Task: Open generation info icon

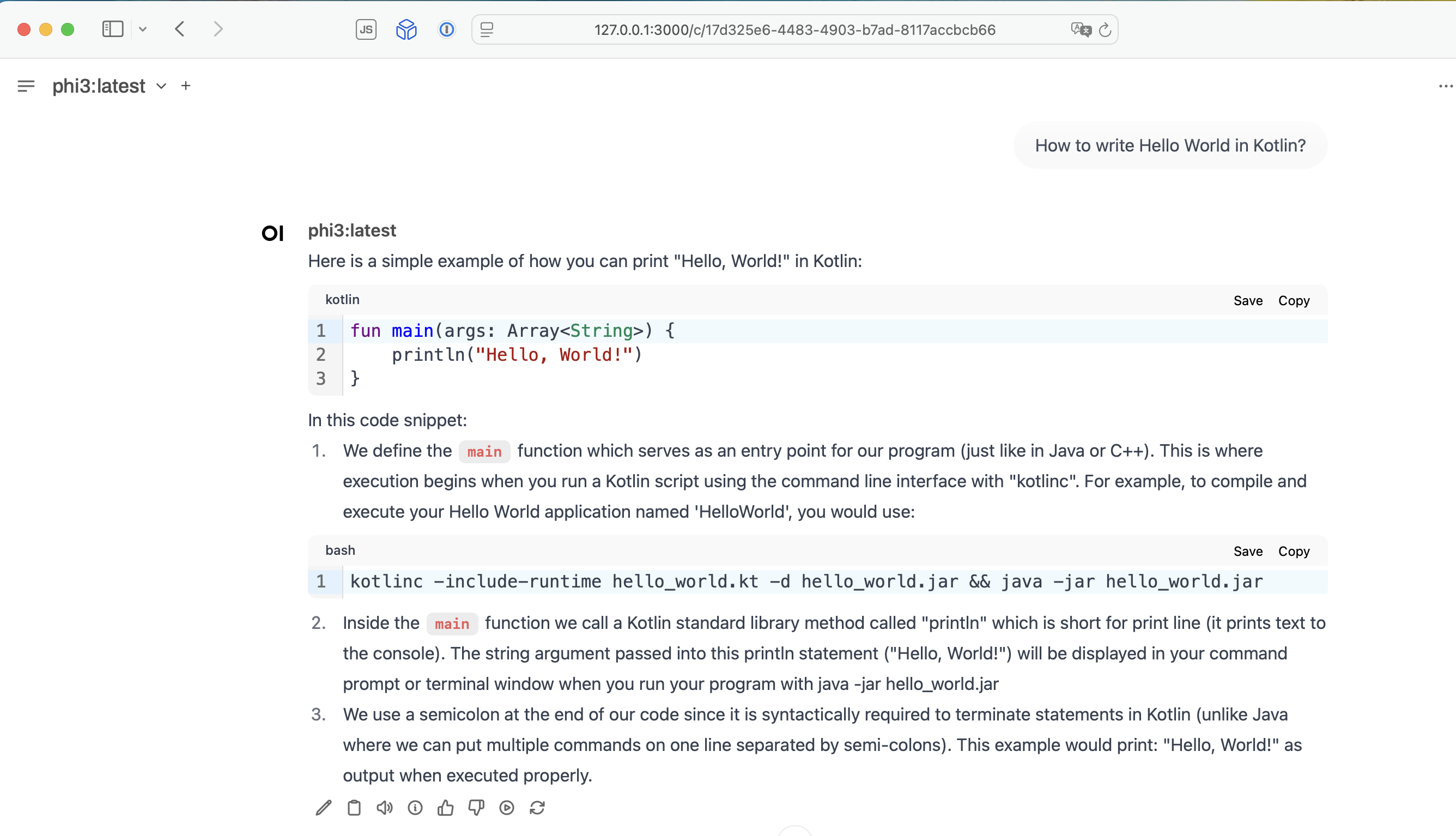Action: 415,808
